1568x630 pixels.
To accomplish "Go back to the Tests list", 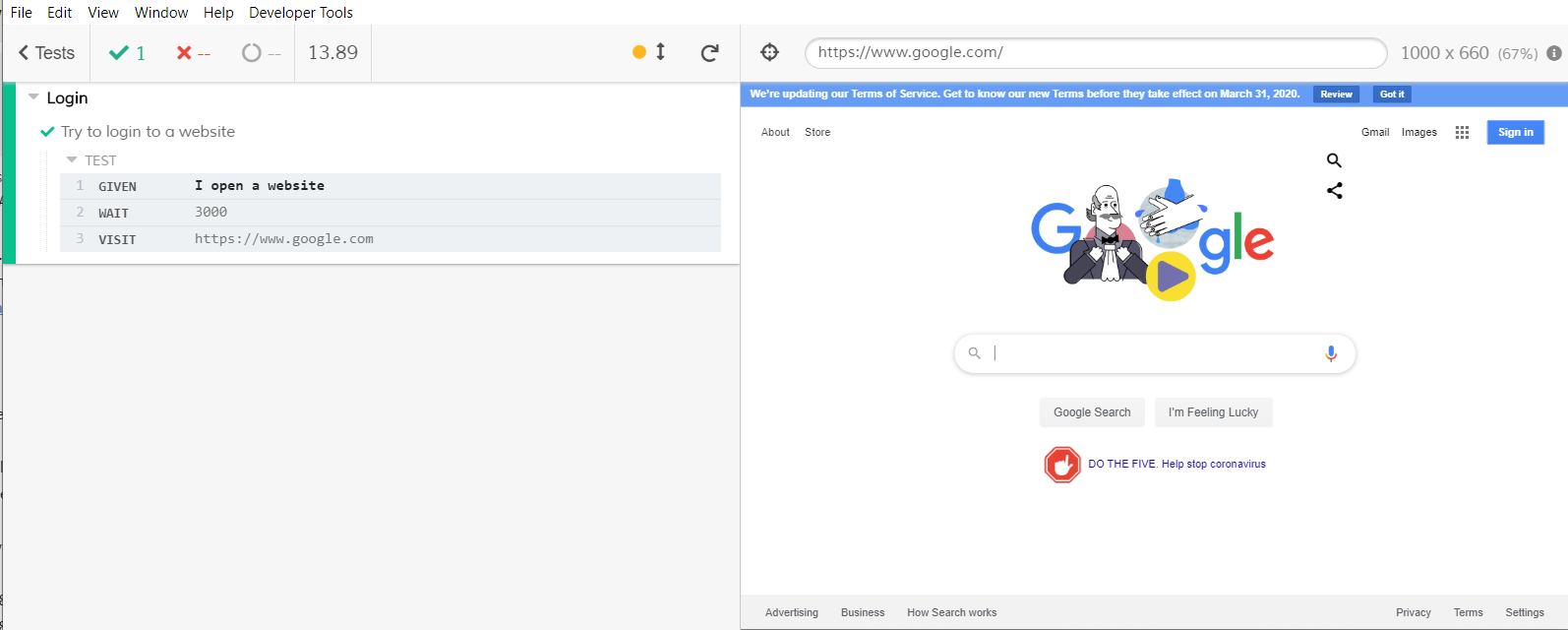I will pos(46,53).
